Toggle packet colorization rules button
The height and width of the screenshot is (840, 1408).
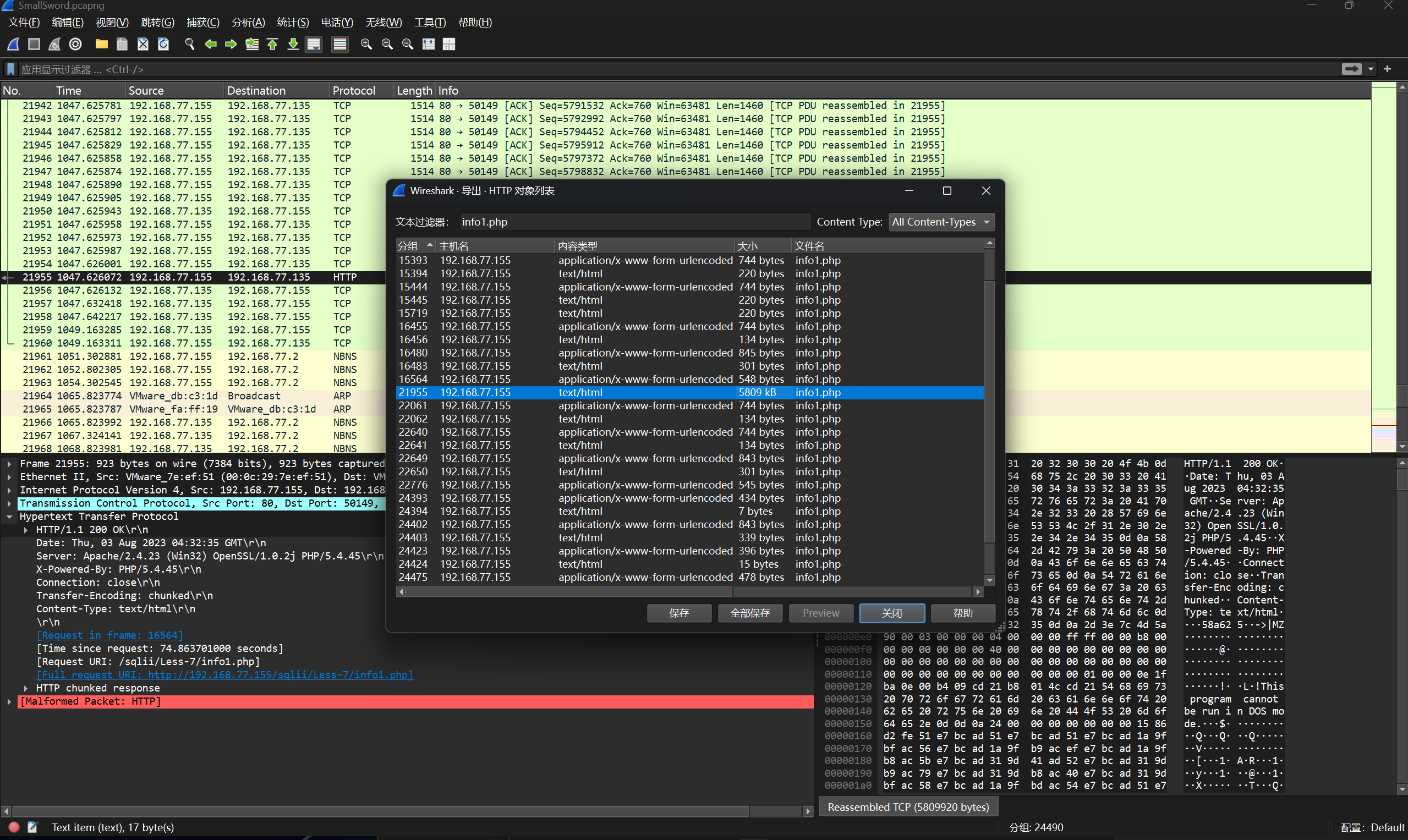tap(339, 44)
